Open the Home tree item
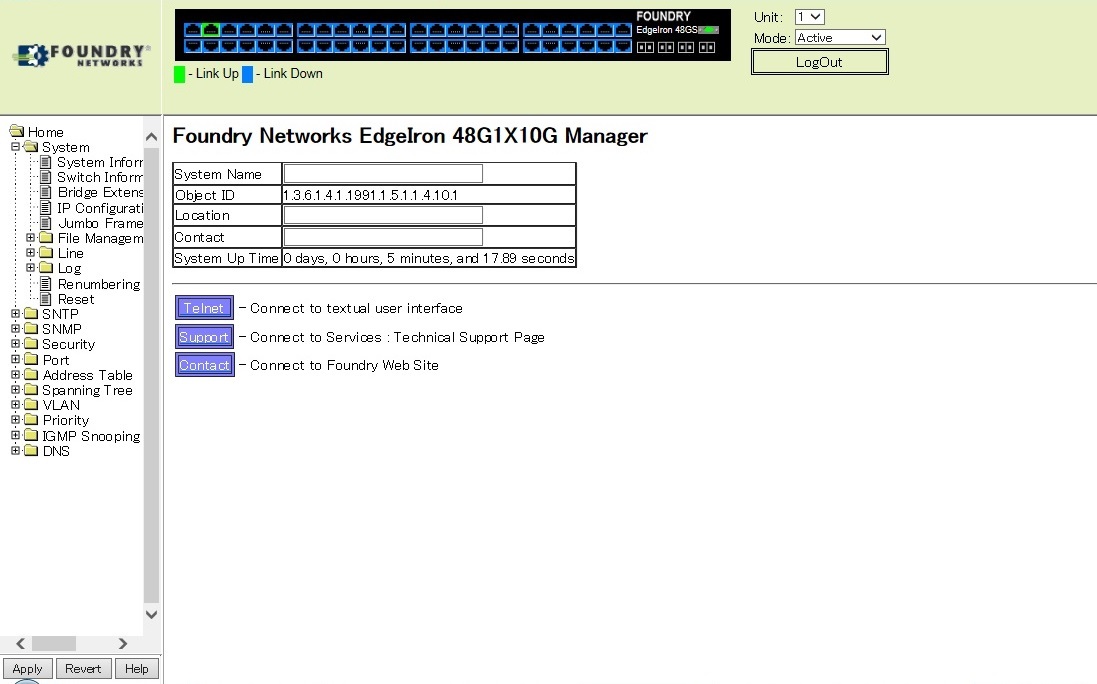This screenshot has width=1097, height=684. click(45, 132)
